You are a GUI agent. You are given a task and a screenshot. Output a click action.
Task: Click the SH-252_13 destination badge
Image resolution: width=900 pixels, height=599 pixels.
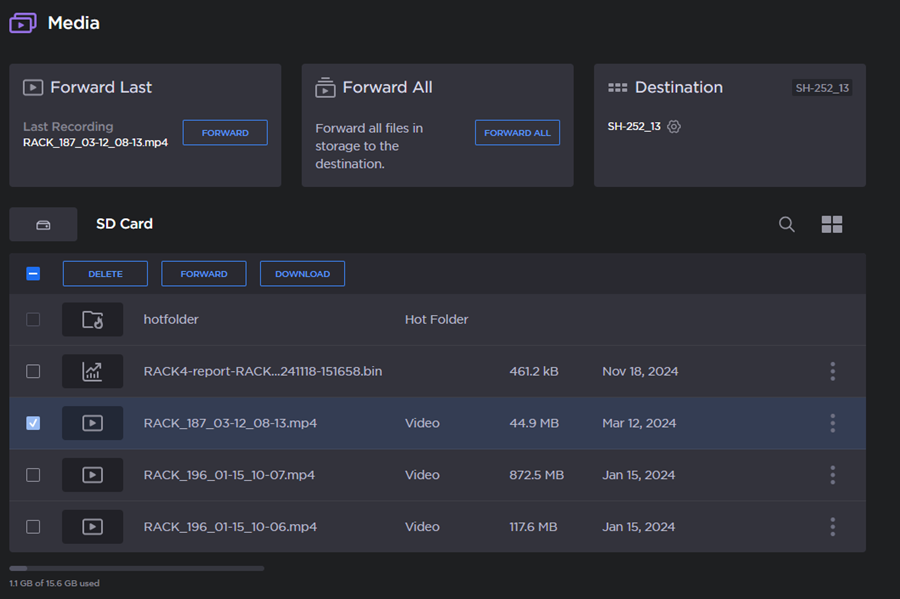[822, 88]
